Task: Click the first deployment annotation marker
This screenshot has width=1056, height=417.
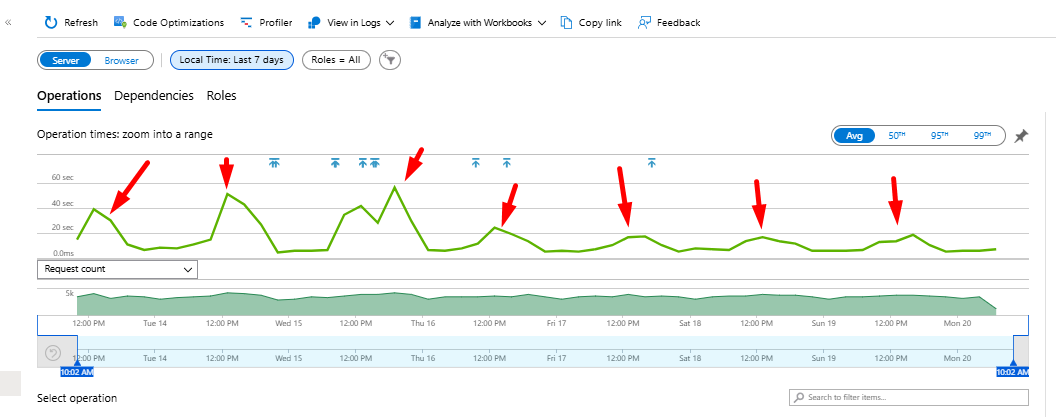Action: (x=273, y=162)
